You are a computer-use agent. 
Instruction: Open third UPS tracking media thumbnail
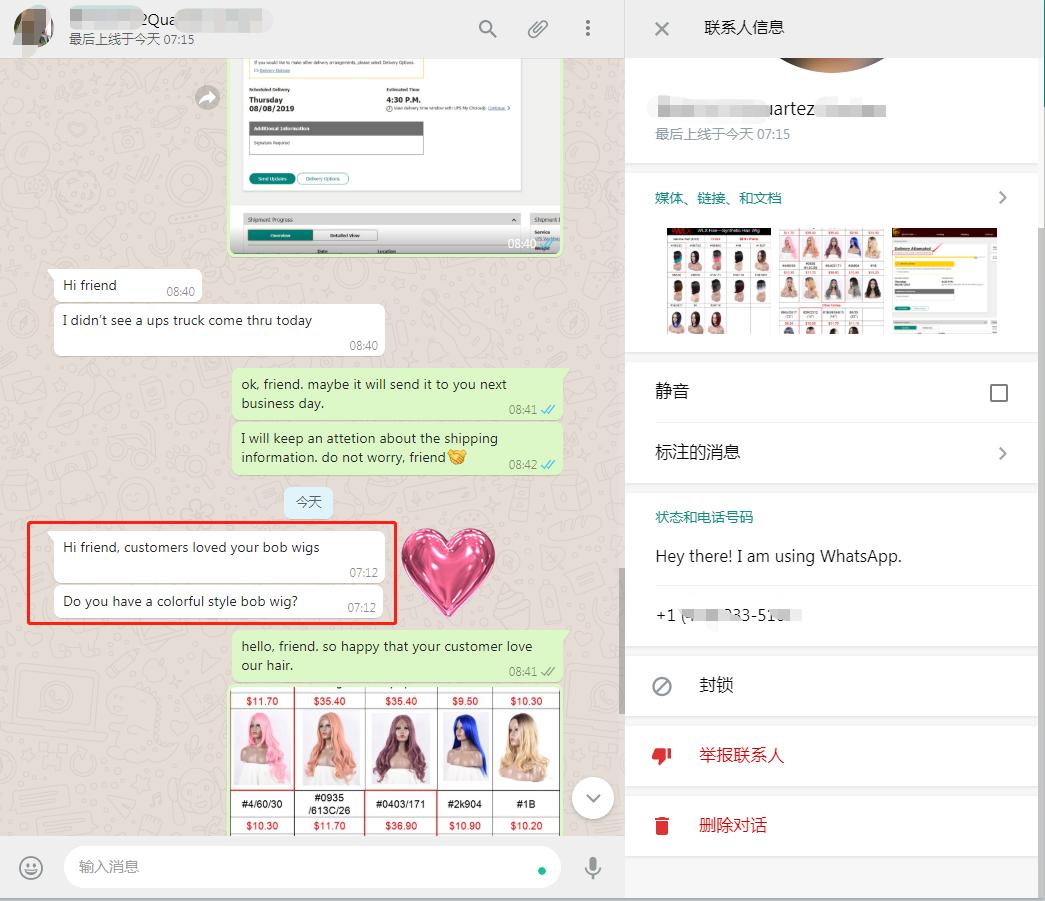(x=944, y=281)
